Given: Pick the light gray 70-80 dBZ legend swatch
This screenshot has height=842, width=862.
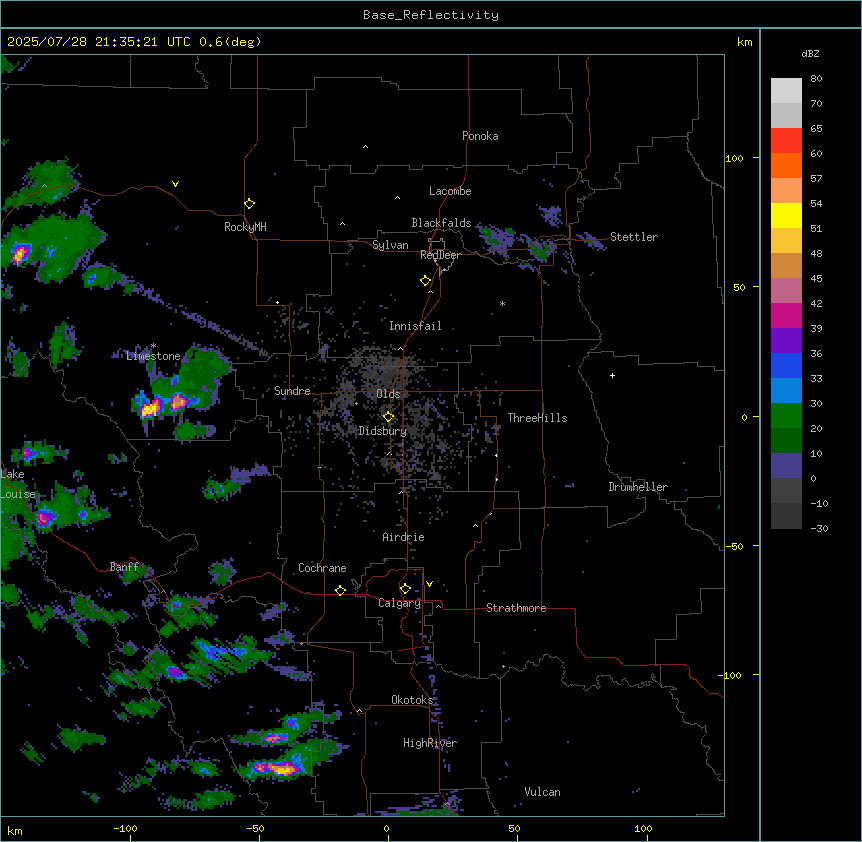Looking at the screenshot, I should point(786,91).
